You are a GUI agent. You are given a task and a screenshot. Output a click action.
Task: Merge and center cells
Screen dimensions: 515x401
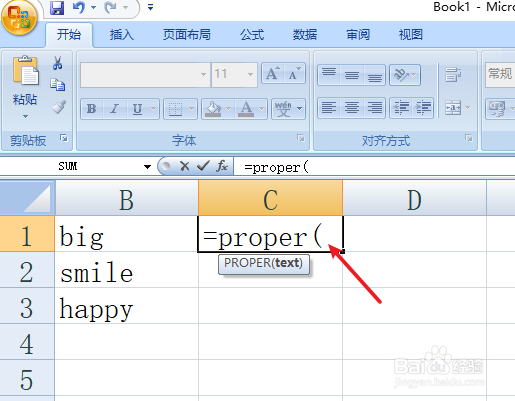click(453, 108)
